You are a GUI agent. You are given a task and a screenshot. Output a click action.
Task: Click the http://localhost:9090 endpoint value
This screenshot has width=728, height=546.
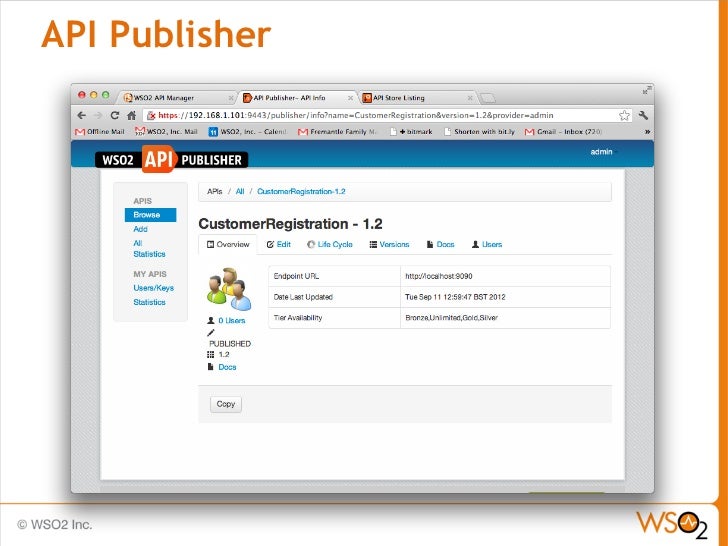pyautogui.click(x=438, y=276)
